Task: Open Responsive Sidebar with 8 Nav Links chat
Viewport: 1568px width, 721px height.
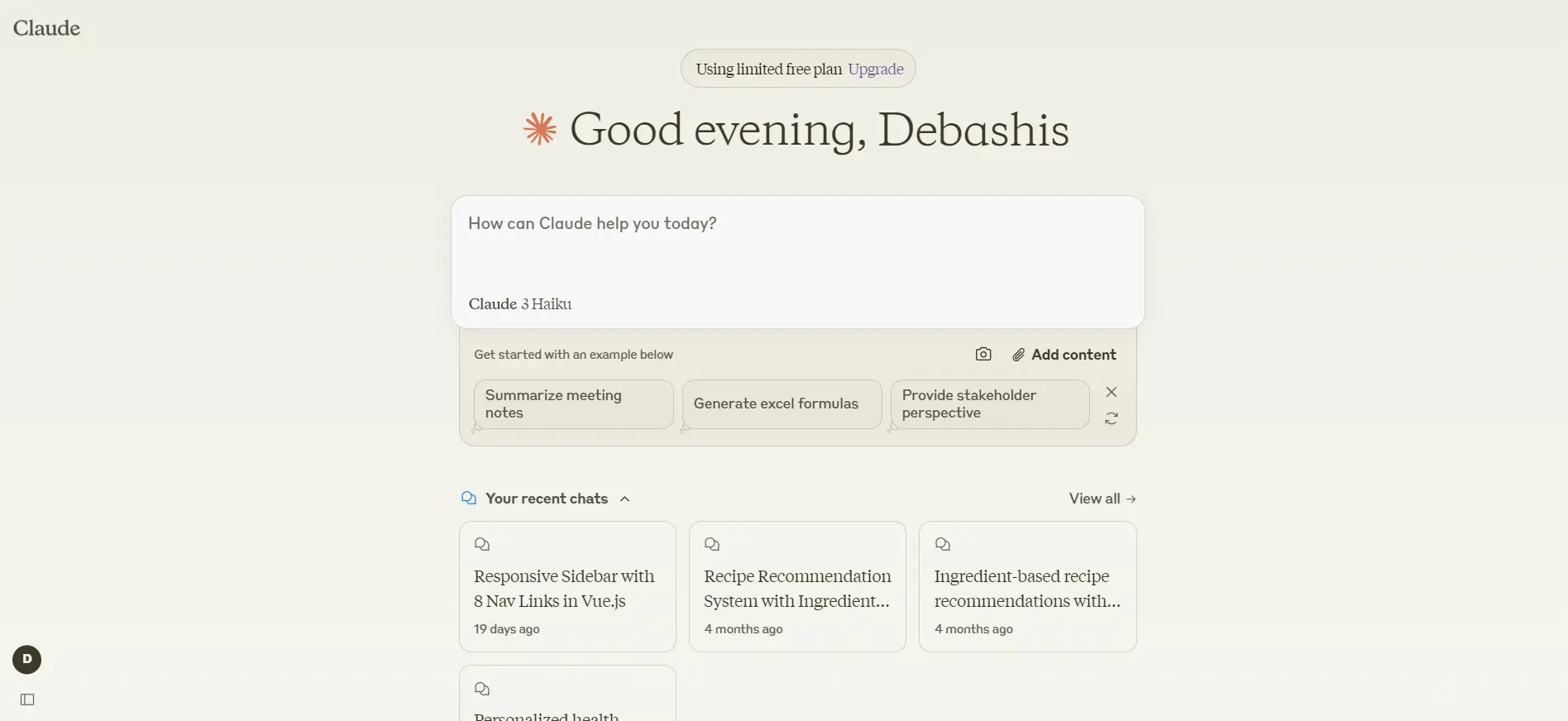Action: tap(567, 587)
